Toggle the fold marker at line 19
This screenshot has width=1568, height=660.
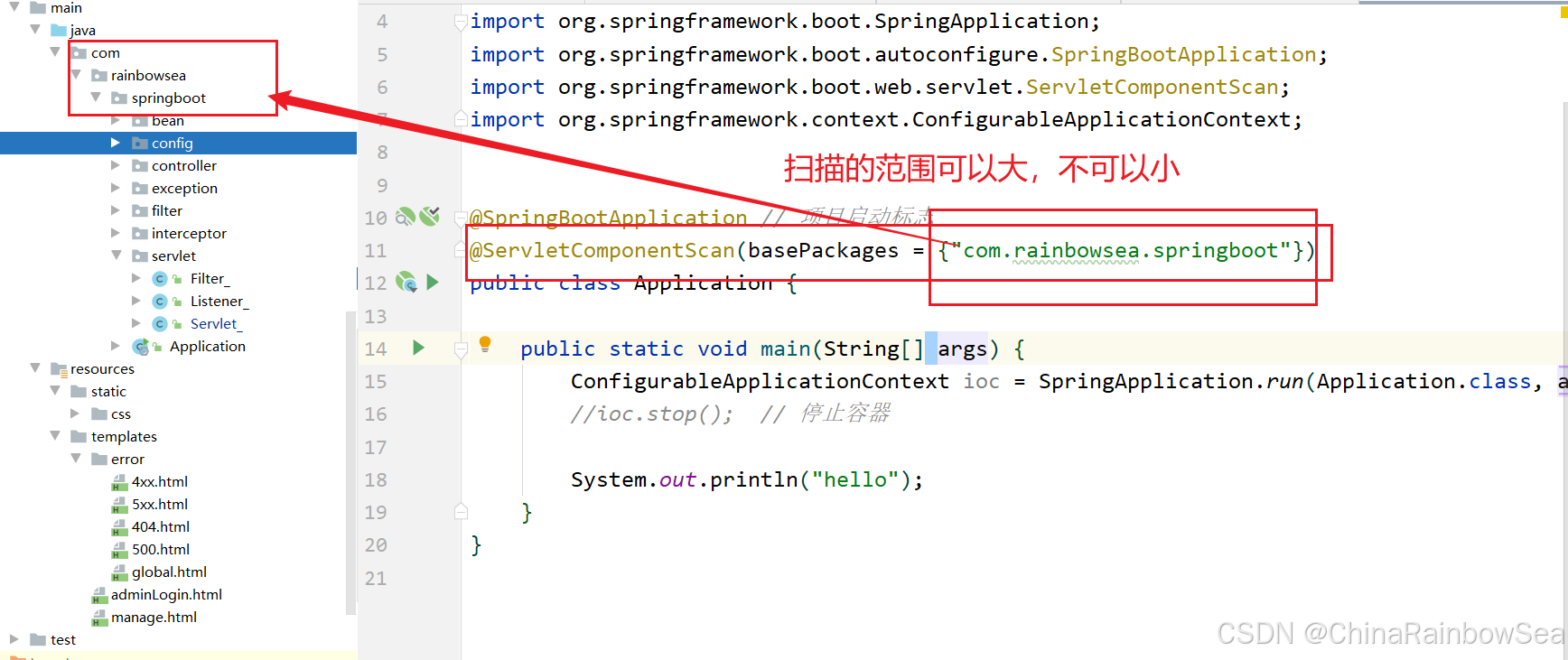pyautogui.click(x=461, y=513)
